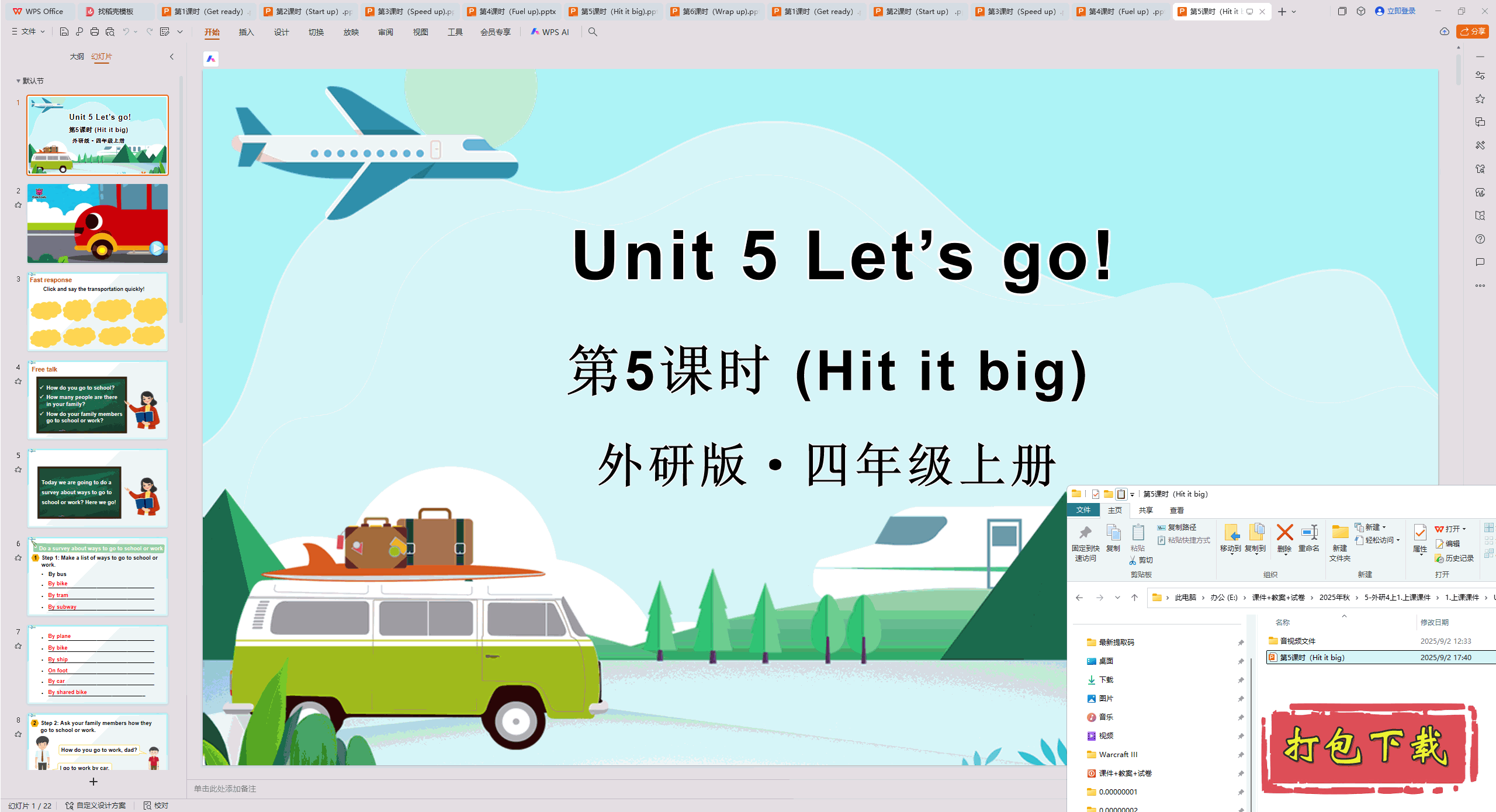Click the Print icon

(94, 32)
